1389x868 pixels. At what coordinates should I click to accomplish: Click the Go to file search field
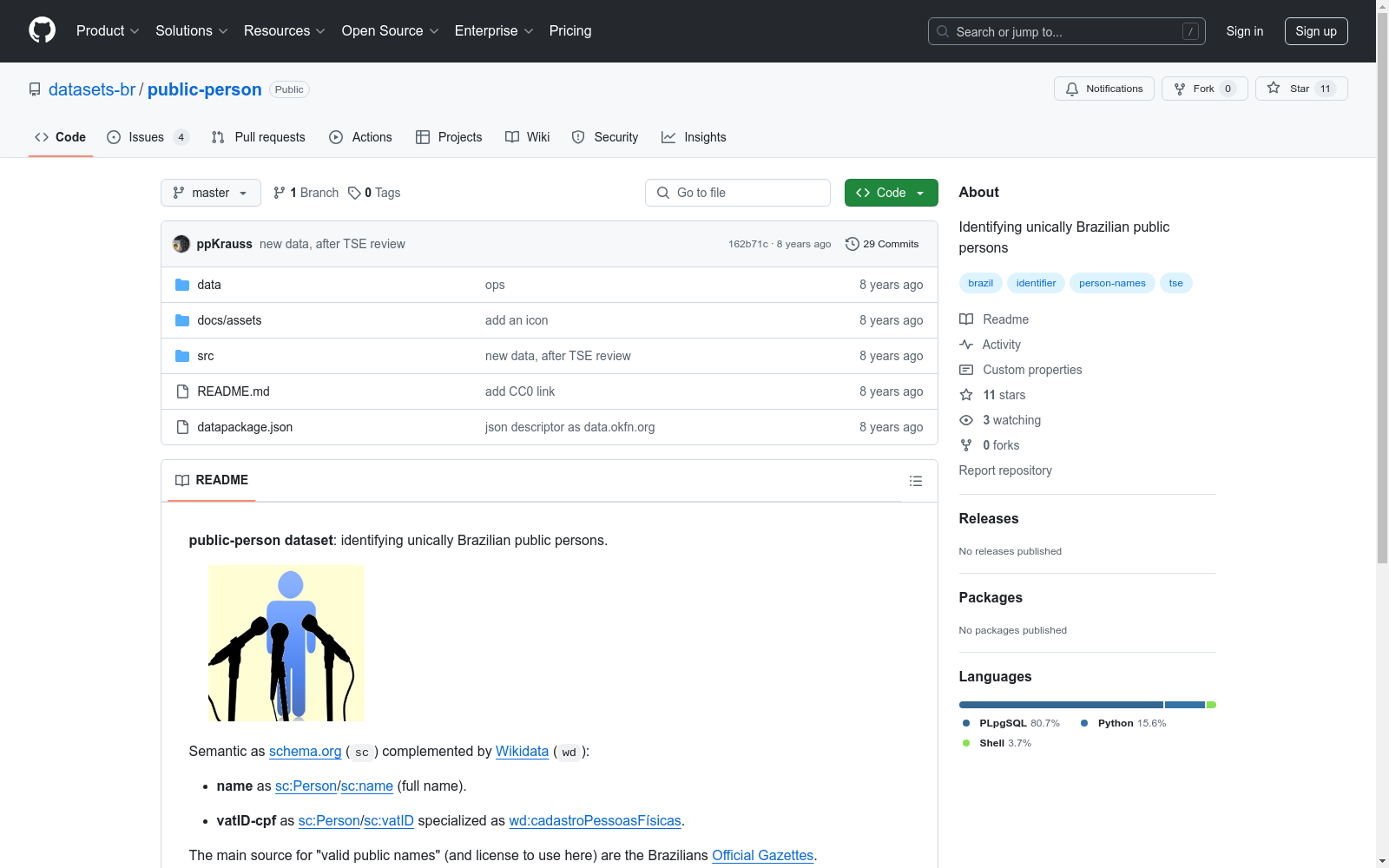[x=738, y=193]
